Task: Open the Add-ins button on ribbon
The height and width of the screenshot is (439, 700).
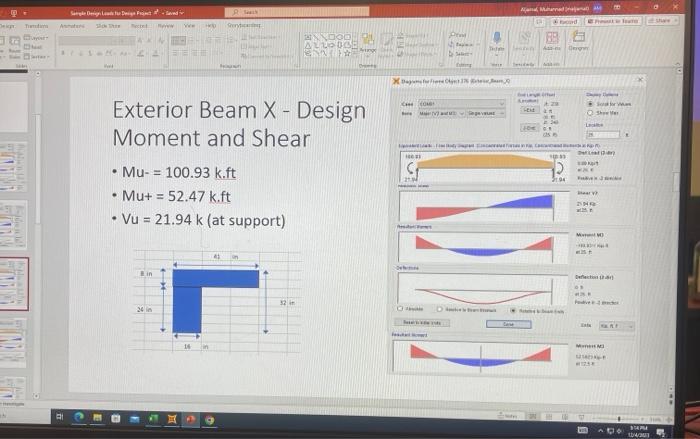Action: (552, 41)
